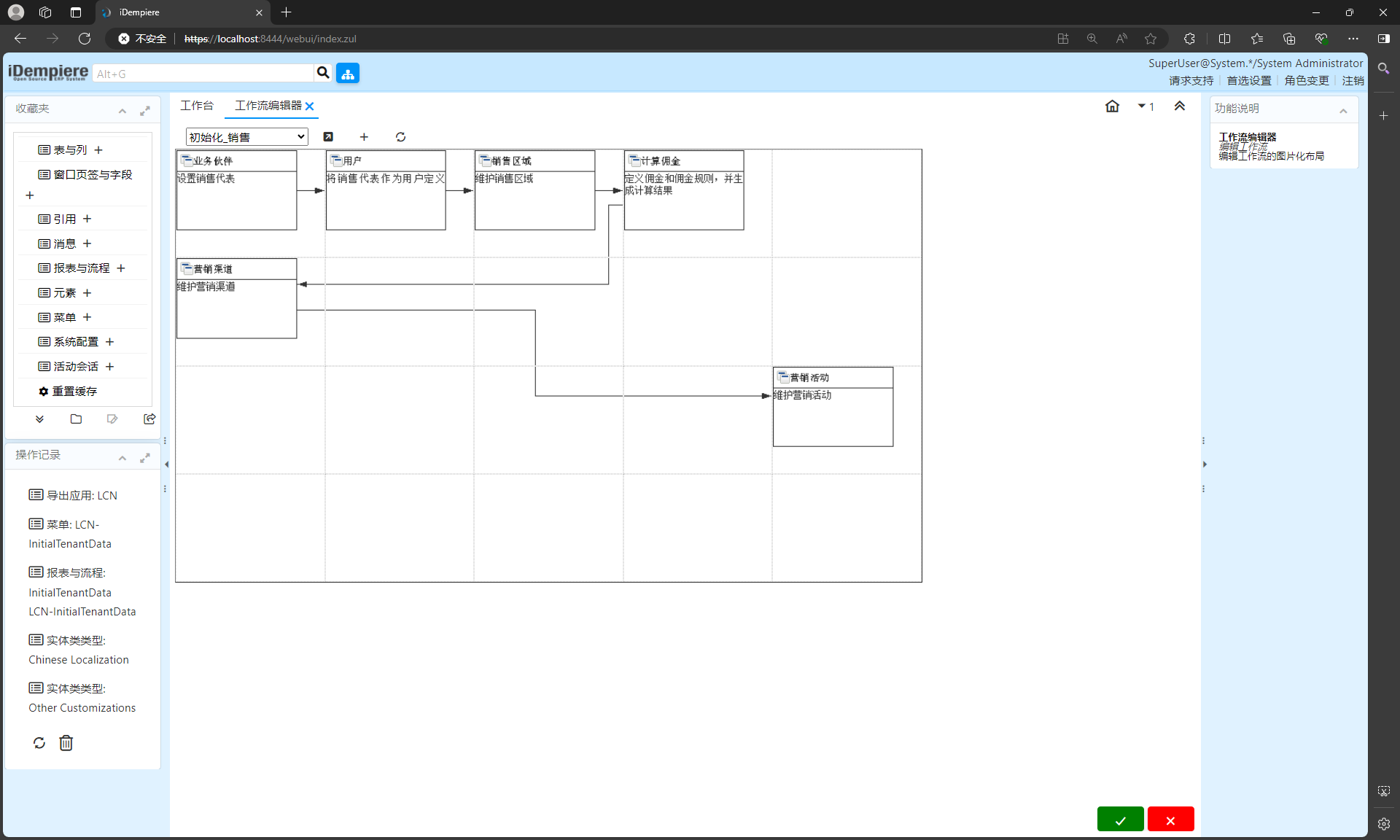This screenshot has height=840, width=1400.
Task: Select the 计算佣金 workflow node
Action: tap(684, 190)
